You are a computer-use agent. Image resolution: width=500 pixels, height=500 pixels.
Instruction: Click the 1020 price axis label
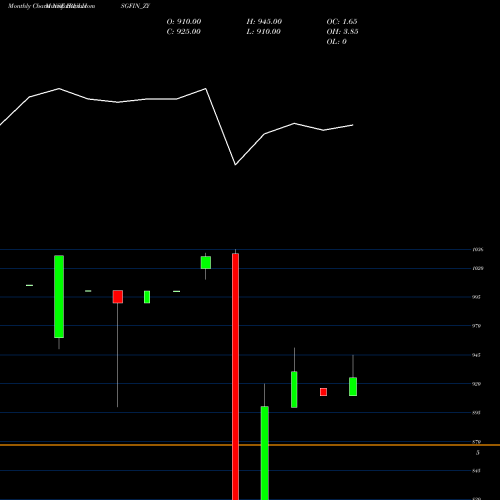point(478,268)
